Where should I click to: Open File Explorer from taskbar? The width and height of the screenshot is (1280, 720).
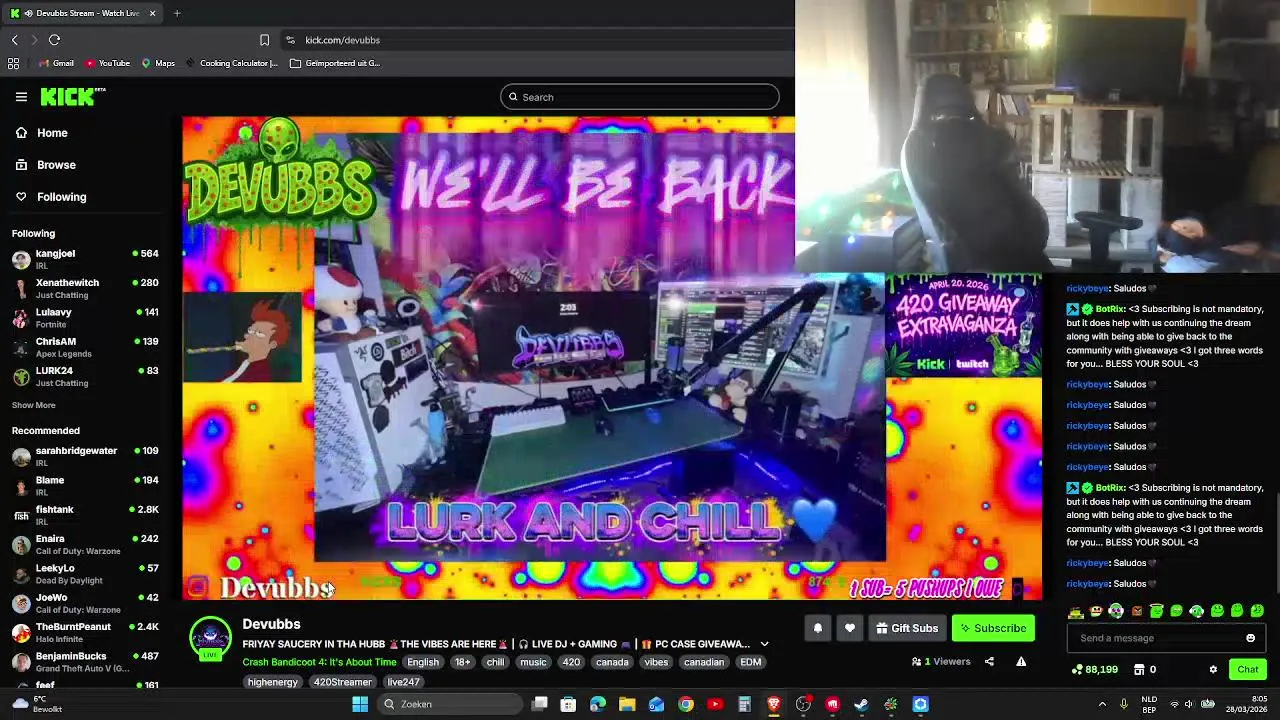point(627,704)
